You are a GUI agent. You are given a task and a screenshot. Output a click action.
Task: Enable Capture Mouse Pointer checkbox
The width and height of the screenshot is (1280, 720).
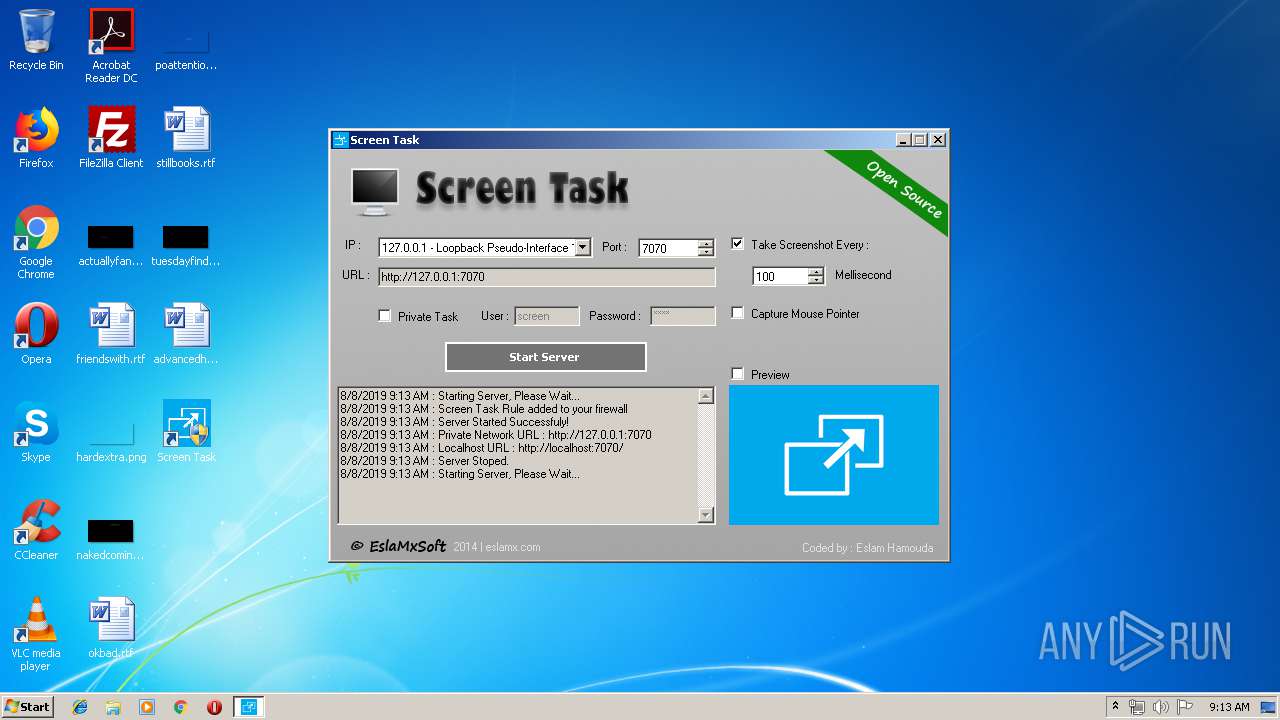click(737, 313)
